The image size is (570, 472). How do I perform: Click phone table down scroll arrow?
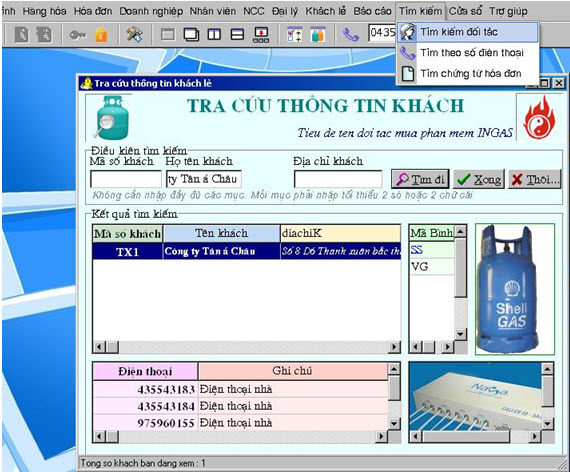[394, 423]
